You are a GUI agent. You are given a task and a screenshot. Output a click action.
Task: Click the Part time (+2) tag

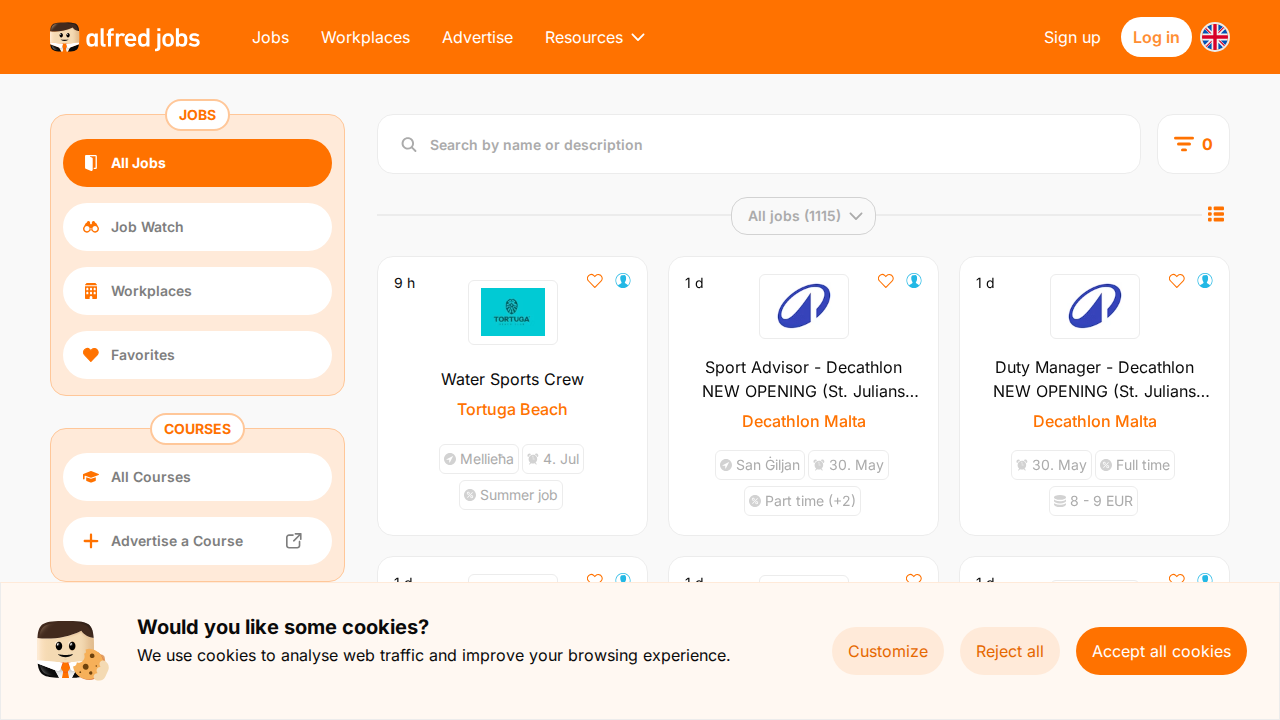coord(802,501)
